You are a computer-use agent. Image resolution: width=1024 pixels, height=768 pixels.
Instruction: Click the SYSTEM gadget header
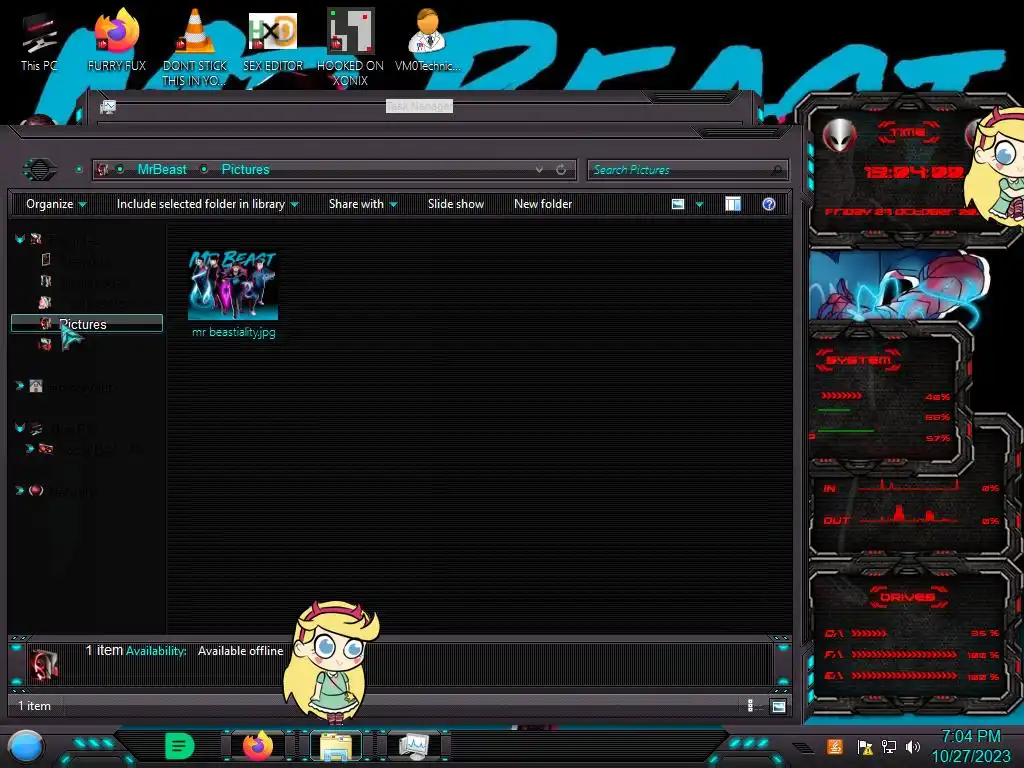pos(858,360)
